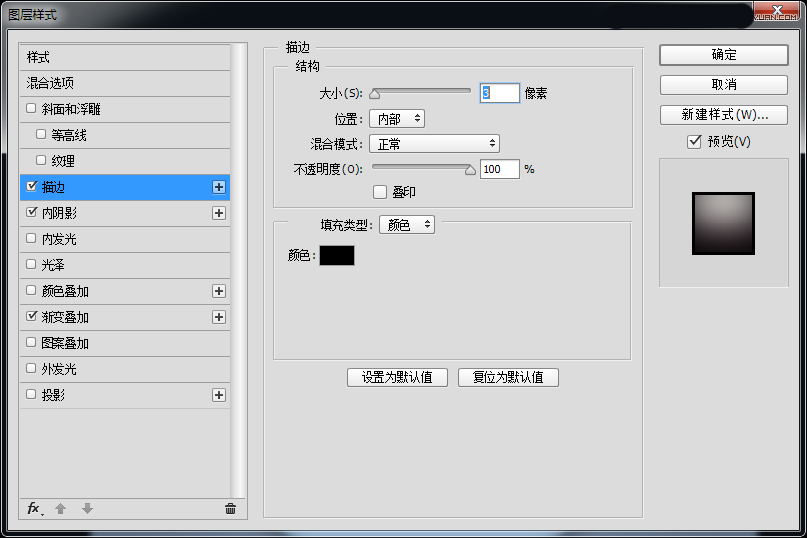This screenshot has height=538, width=807.
Task: Click the plus icon beside 渐变叠加
Action: coord(219,317)
